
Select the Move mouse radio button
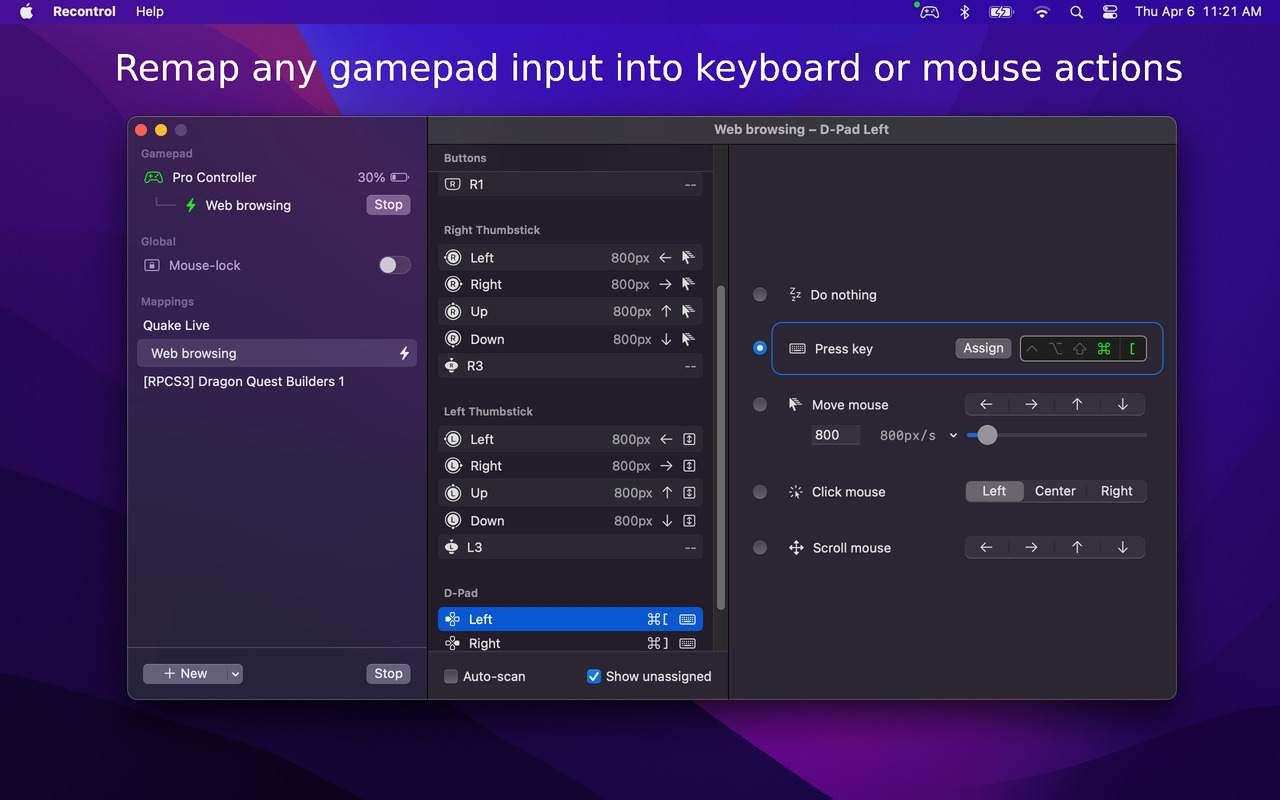click(x=760, y=404)
